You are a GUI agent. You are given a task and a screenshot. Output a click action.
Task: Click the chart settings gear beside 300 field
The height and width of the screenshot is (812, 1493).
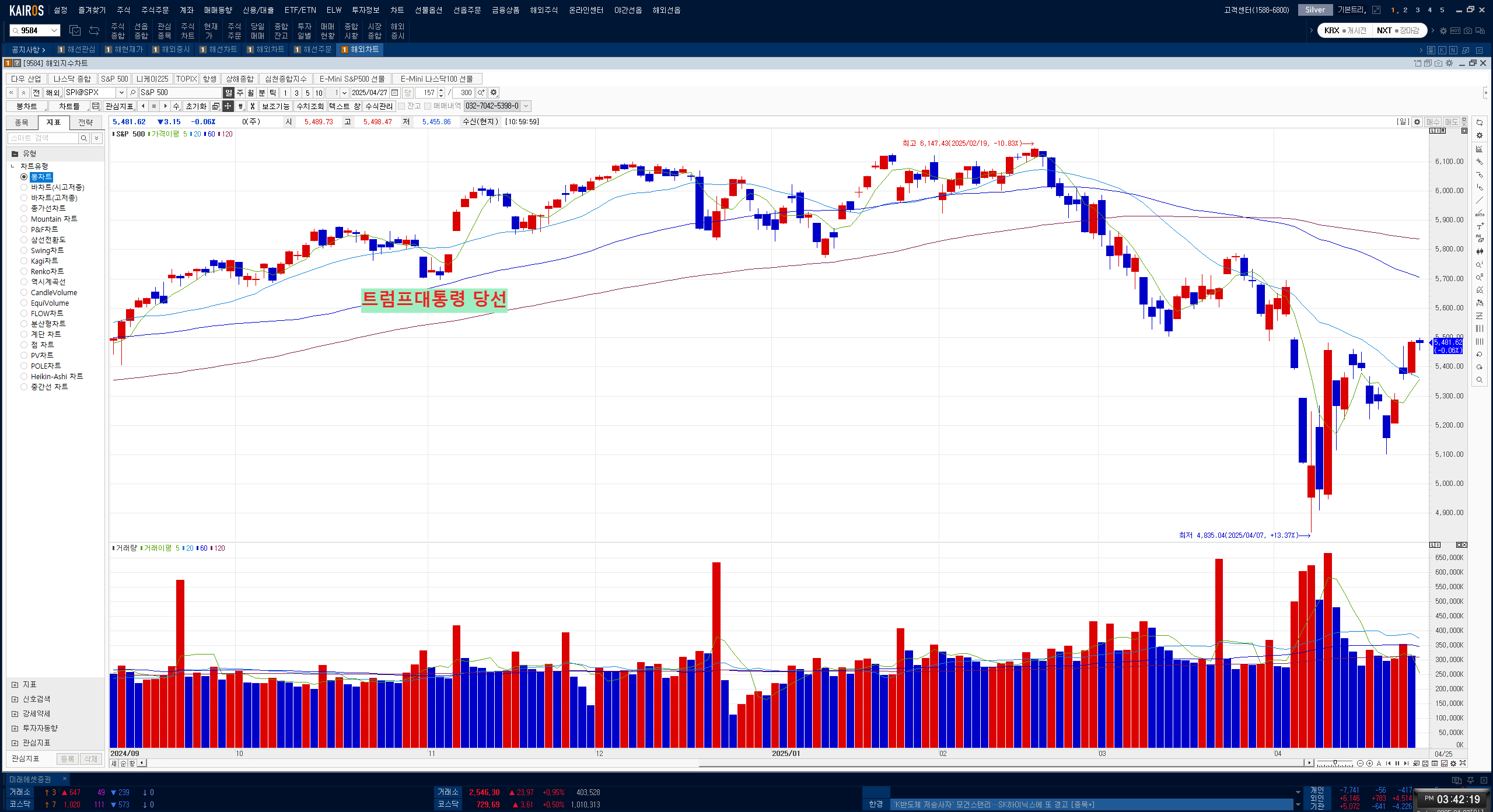(x=494, y=93)
